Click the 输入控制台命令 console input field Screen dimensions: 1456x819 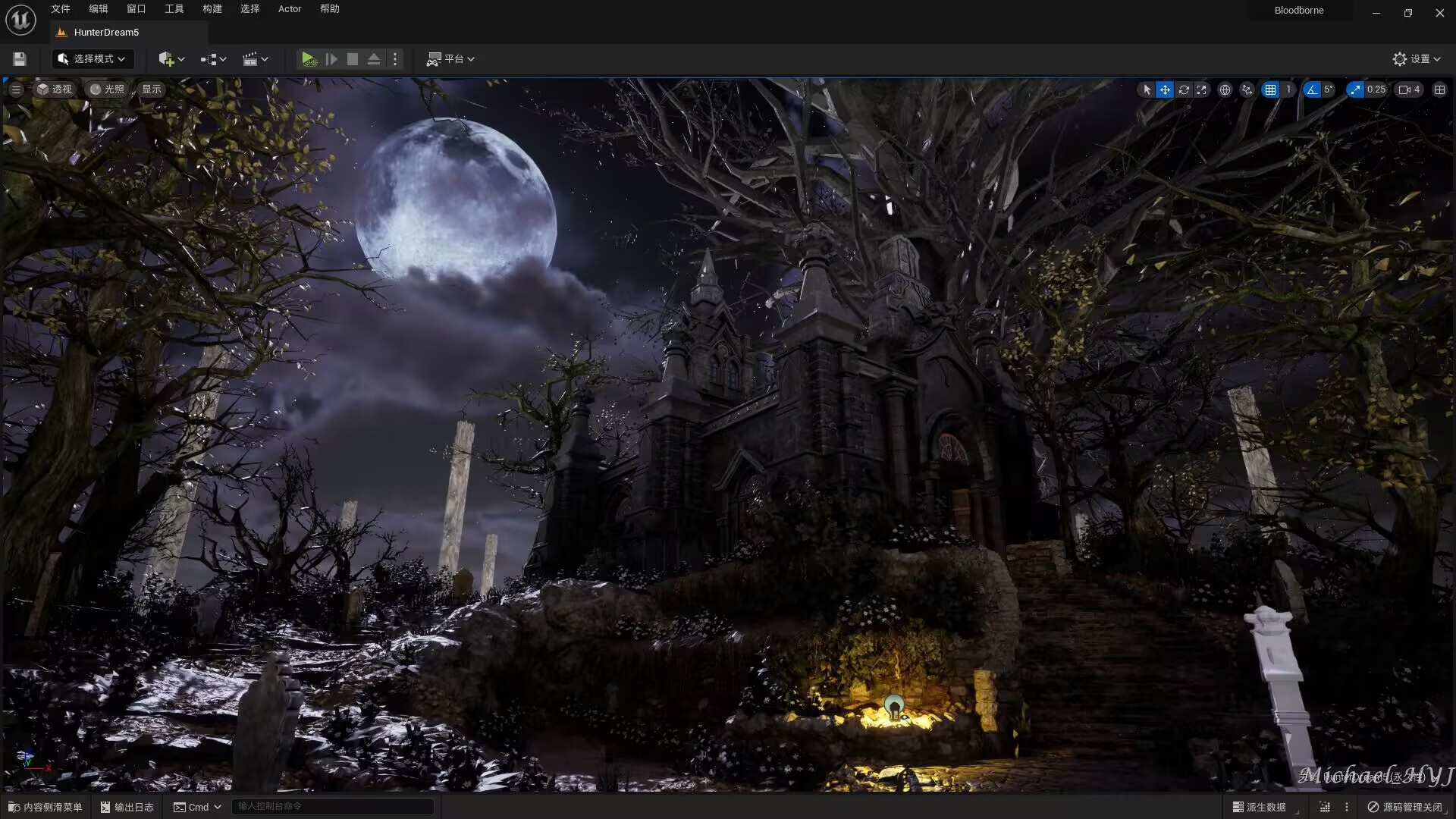tap(332, 806)
